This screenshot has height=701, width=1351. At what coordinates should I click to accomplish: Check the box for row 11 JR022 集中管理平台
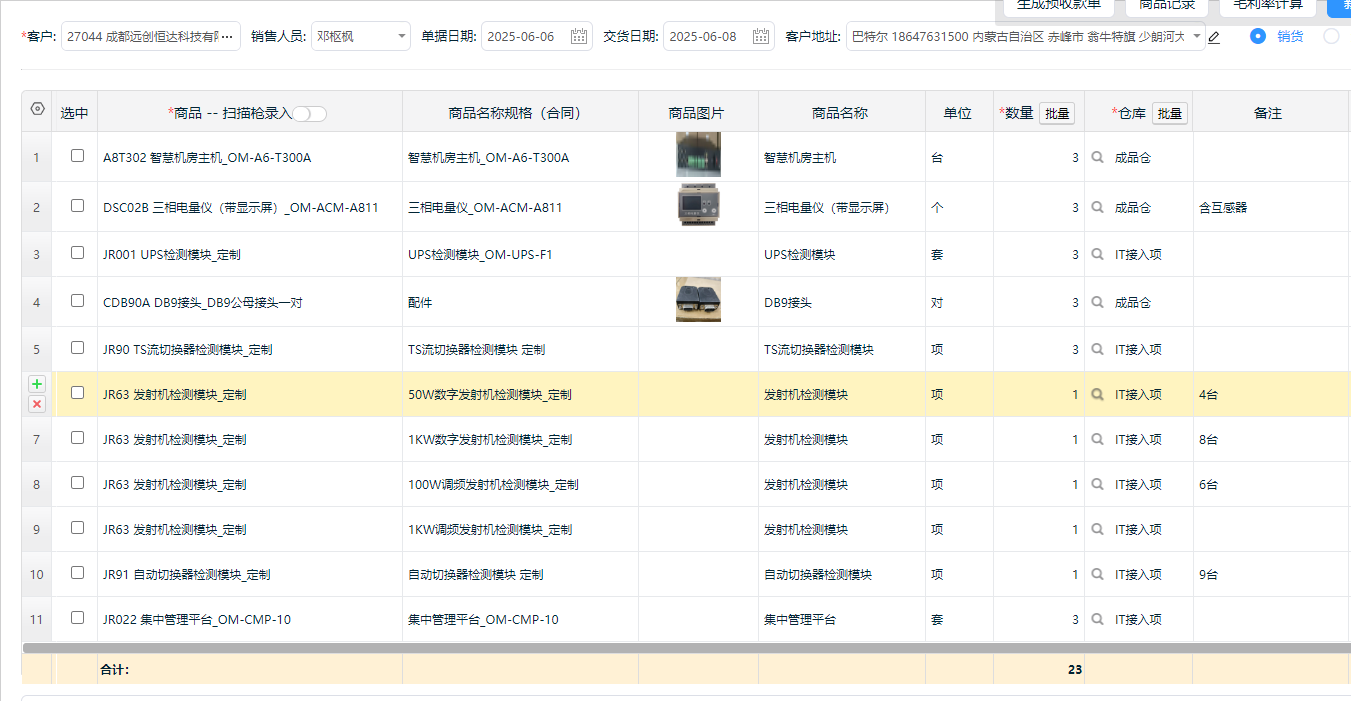(x=77, y=618)
